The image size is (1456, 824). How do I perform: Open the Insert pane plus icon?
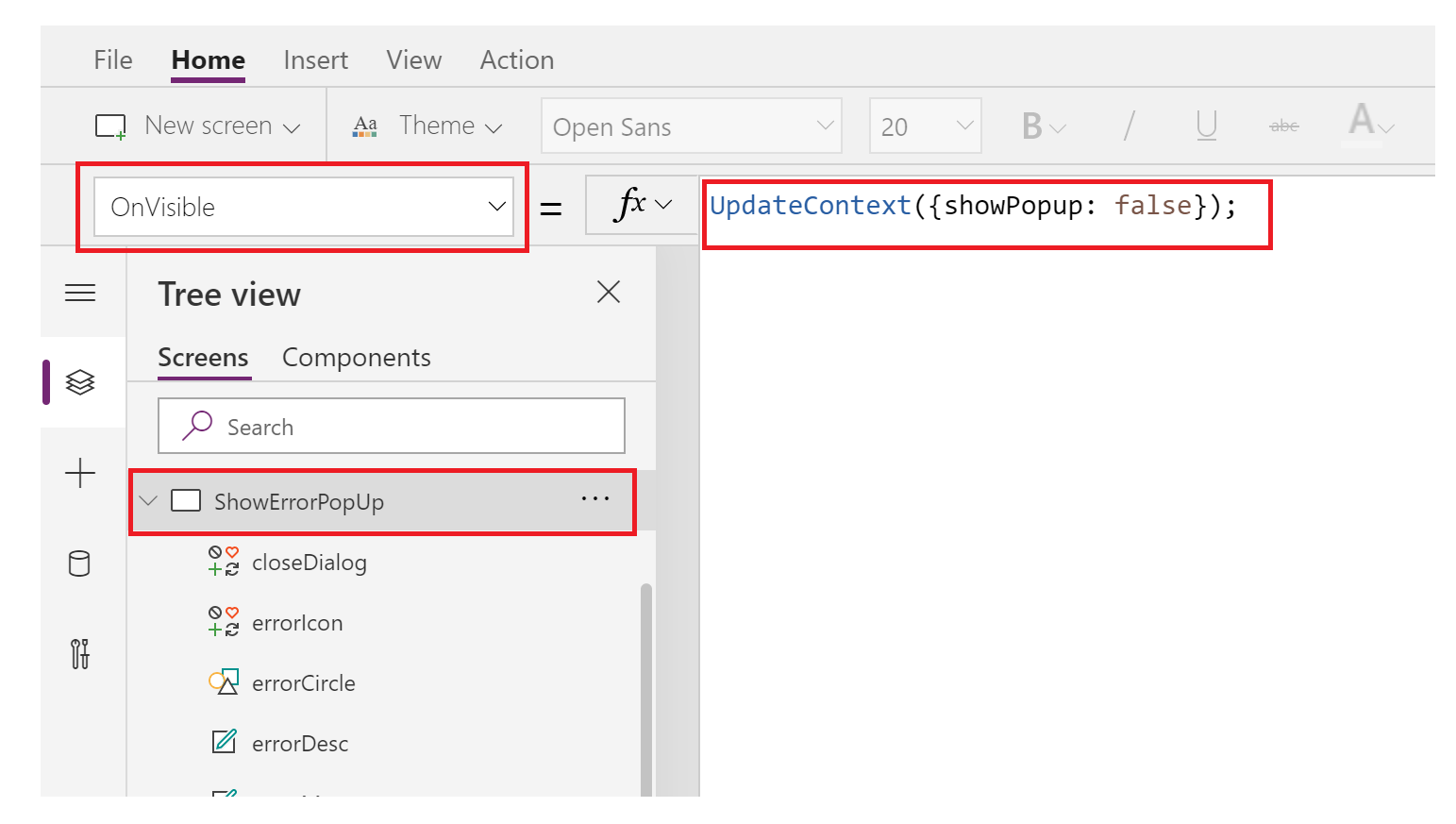[x=80, y=473]
